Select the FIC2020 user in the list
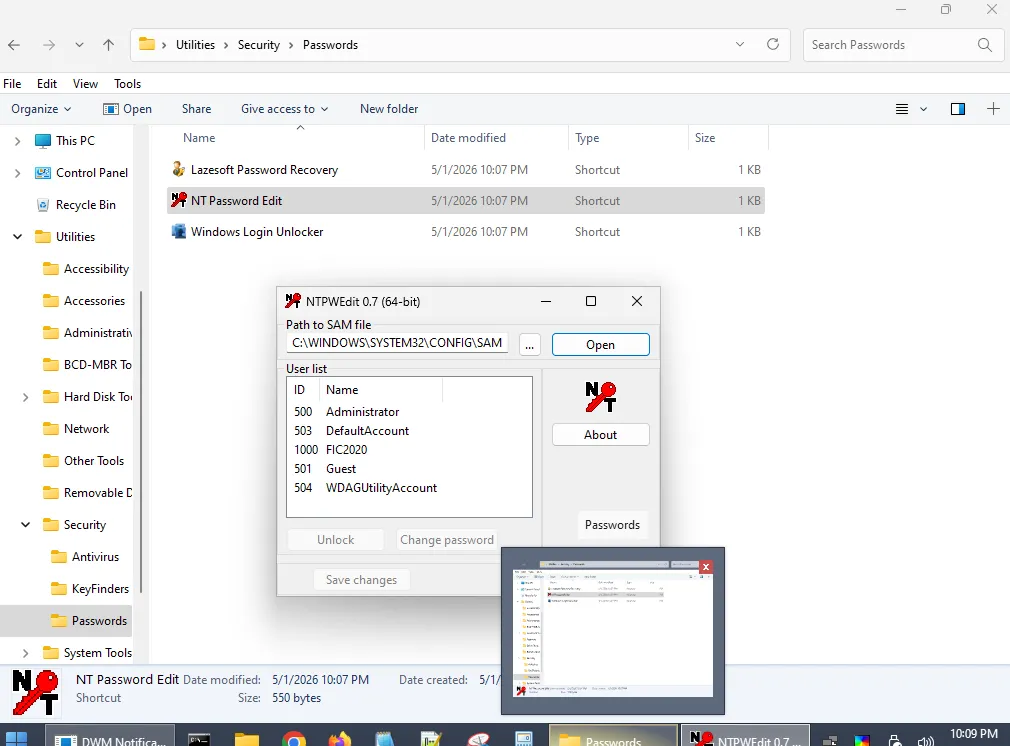This screenshot has width=1010, height=746. click(346, 450)
